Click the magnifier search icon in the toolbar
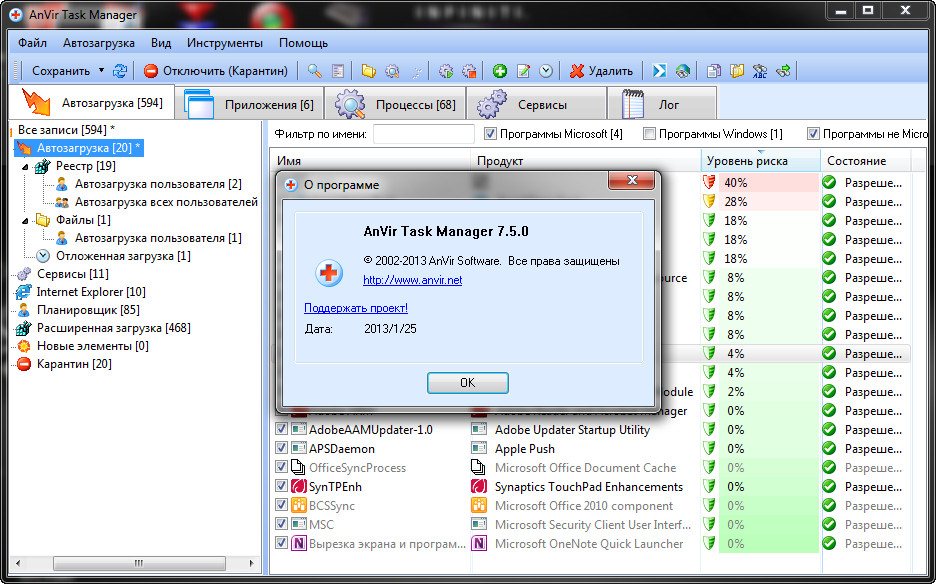Image resolution: width=936 pixels, height=584 pixels. [315, 71]
